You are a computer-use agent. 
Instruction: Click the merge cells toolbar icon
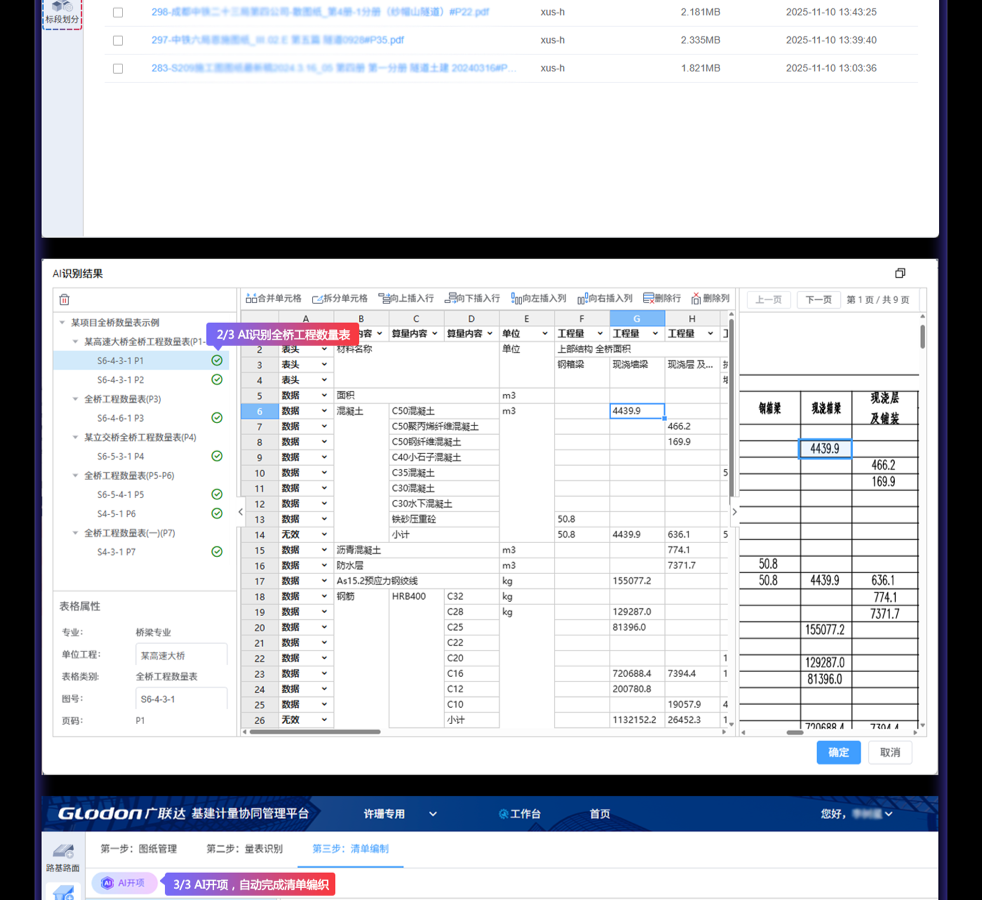(251, 298)
